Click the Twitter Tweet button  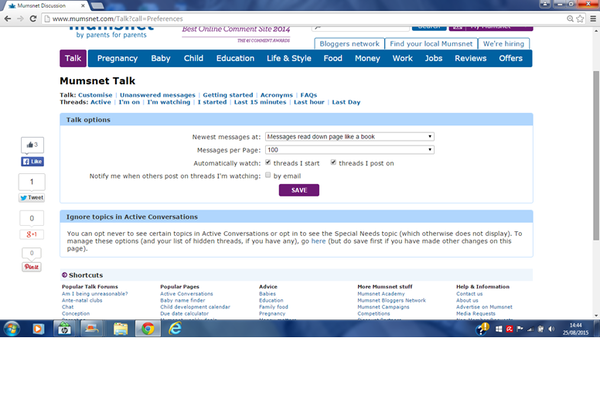(x=32, y=197)
